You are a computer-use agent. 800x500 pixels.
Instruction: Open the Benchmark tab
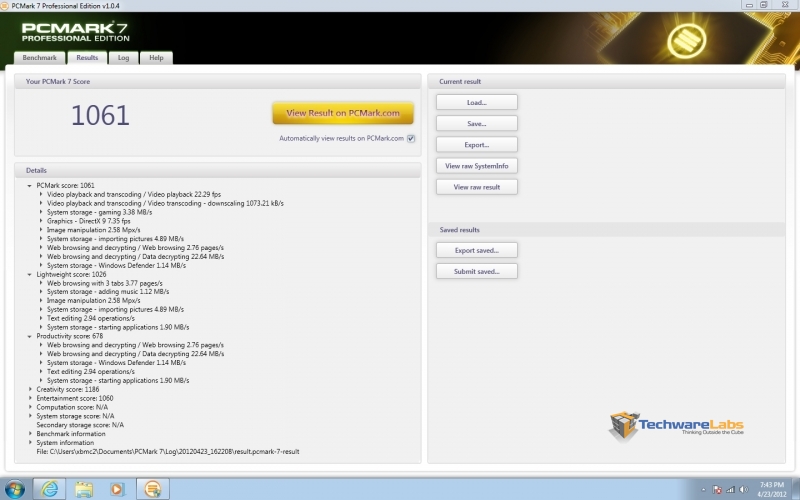[39, 58]
